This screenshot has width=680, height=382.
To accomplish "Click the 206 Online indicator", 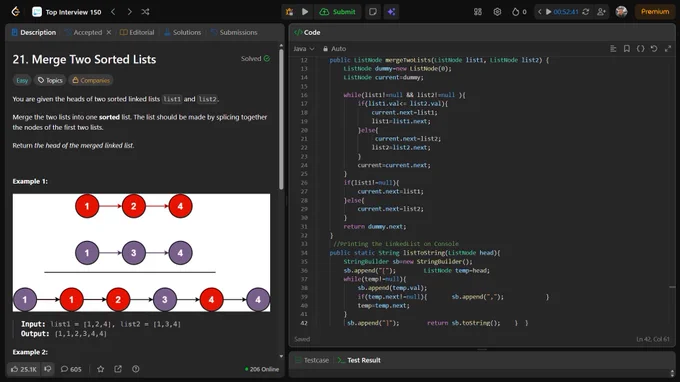I will [262, 369].
